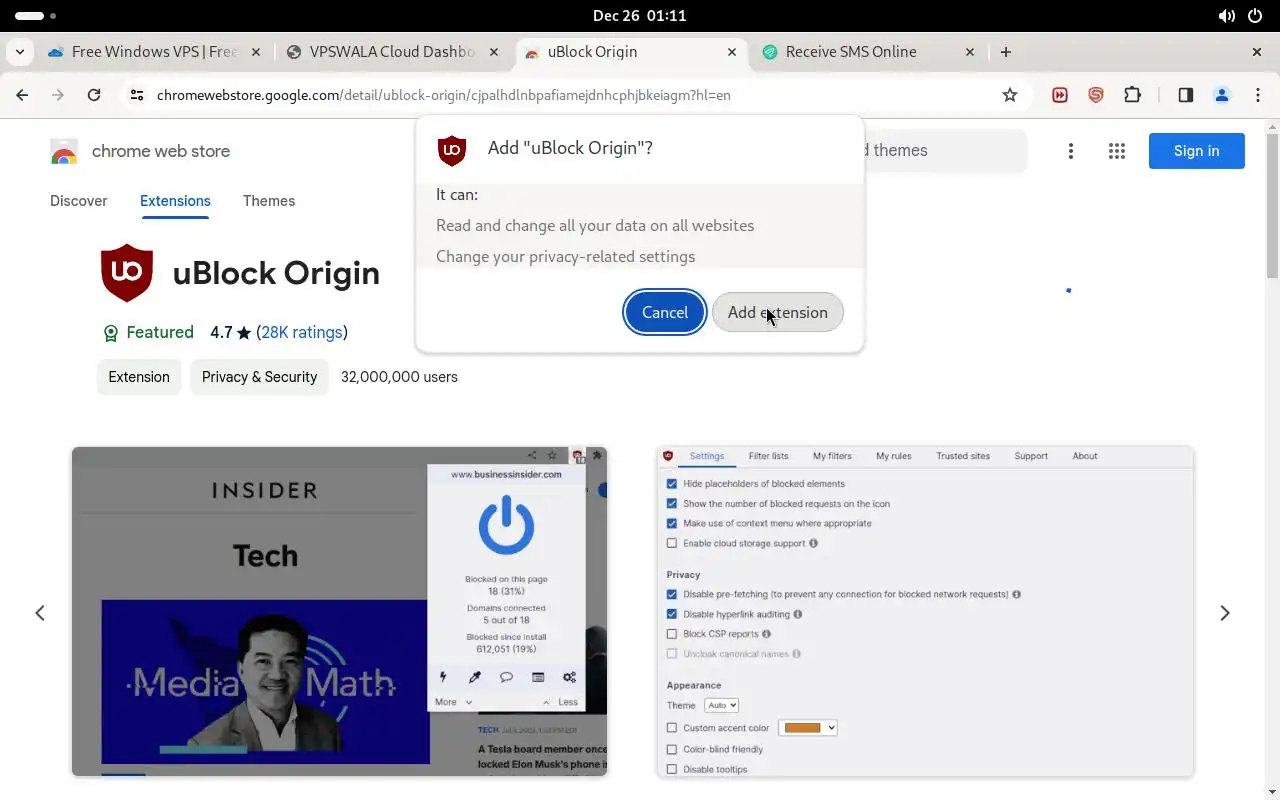
Task: Close the Free Windows VPS tab
Action: click(255, 52)
